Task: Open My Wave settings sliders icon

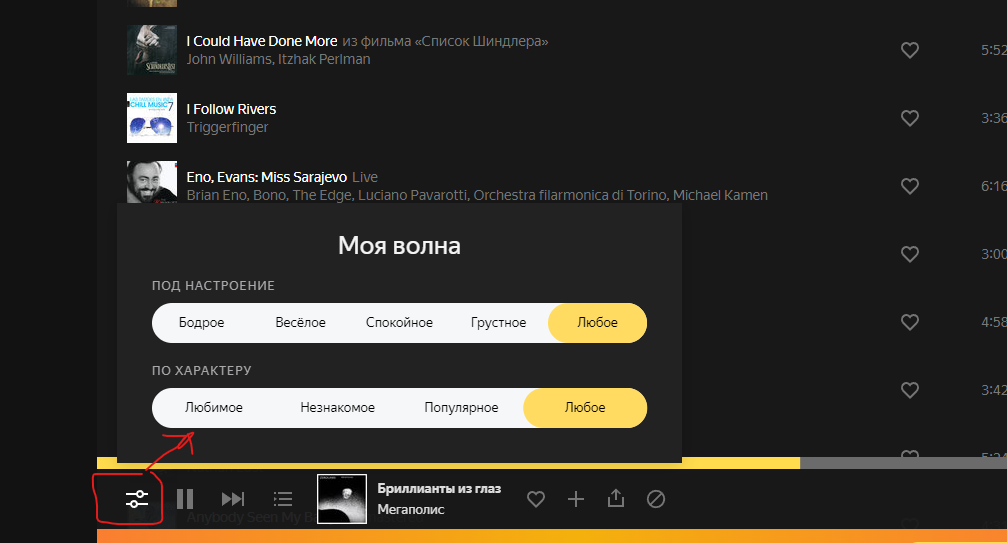Action: 137,499
